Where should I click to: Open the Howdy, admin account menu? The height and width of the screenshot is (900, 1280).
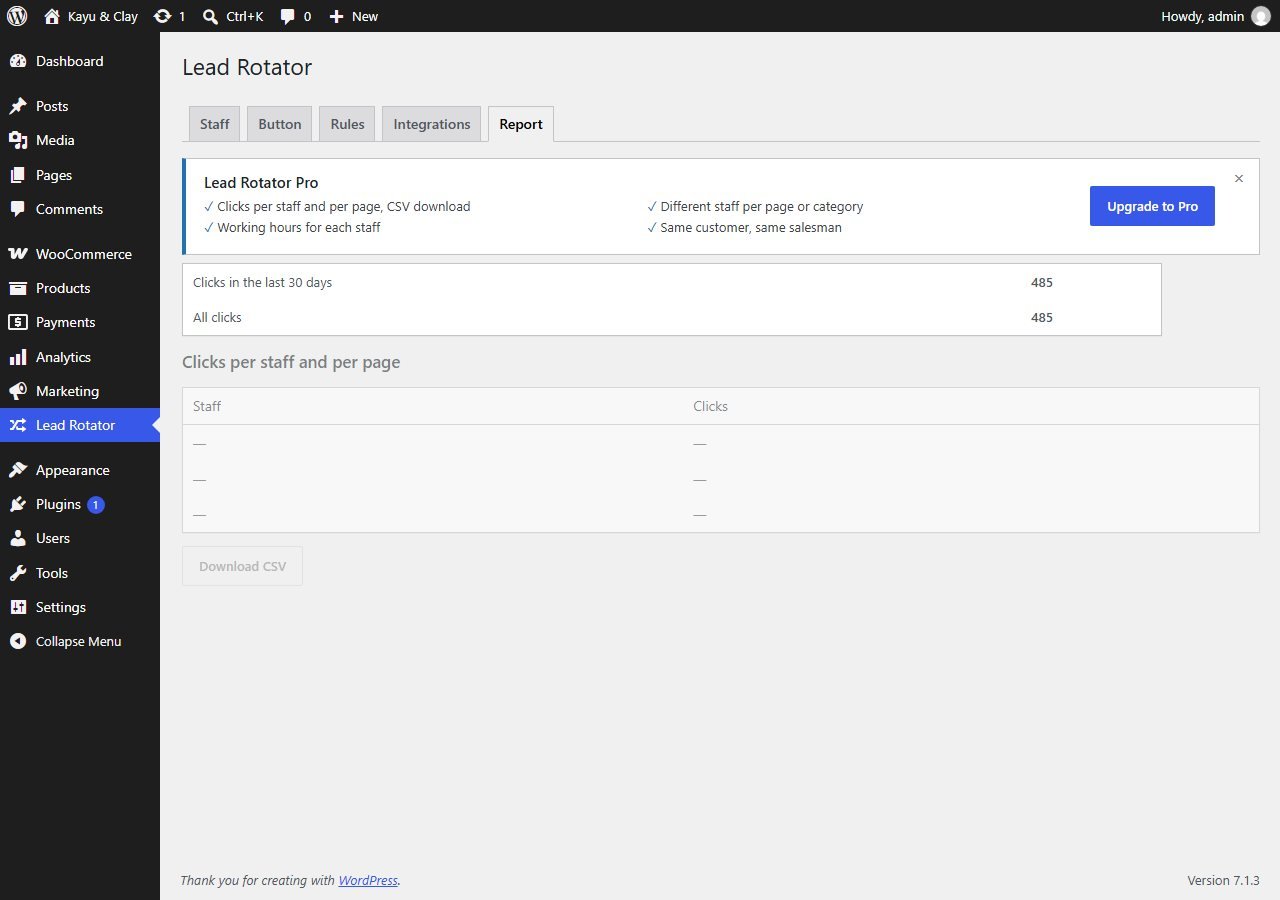[x=1215, y=16]
